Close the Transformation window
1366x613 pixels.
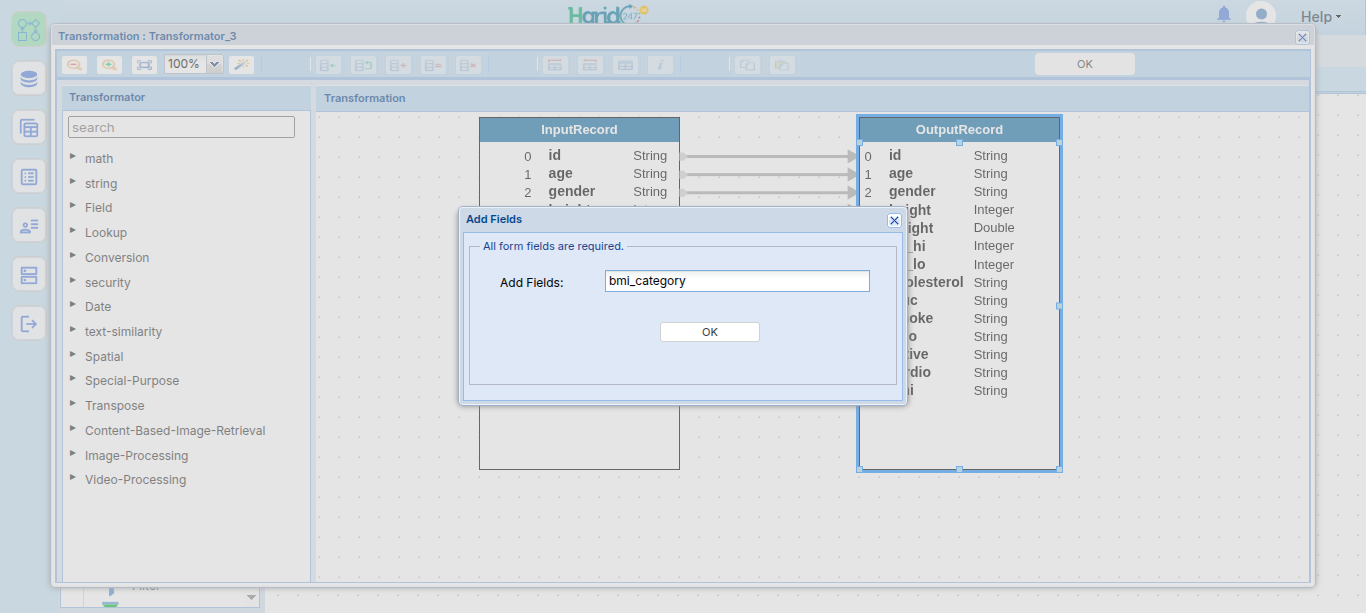coord(1302,37)
